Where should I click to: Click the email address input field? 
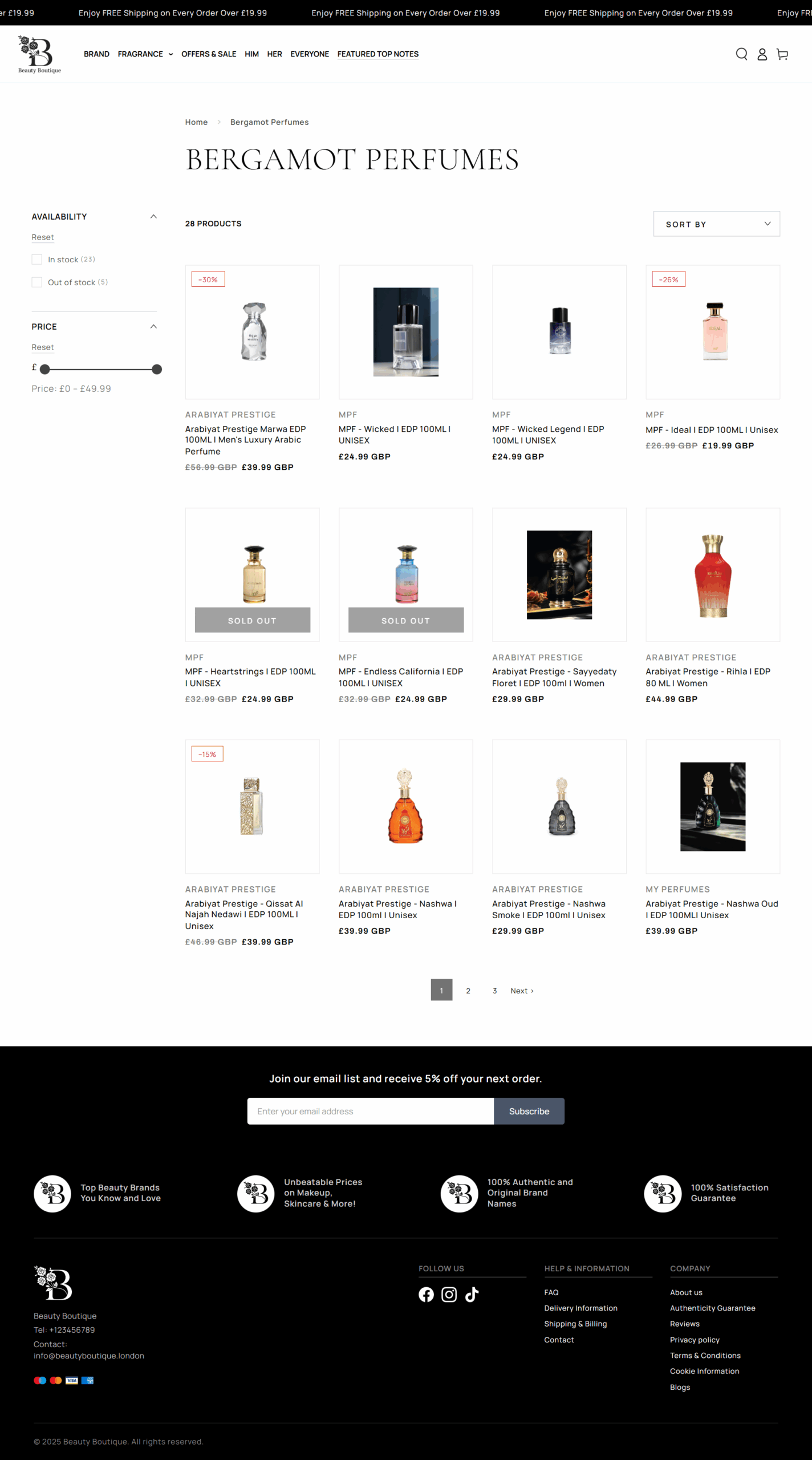click(x=371, y=1112)
